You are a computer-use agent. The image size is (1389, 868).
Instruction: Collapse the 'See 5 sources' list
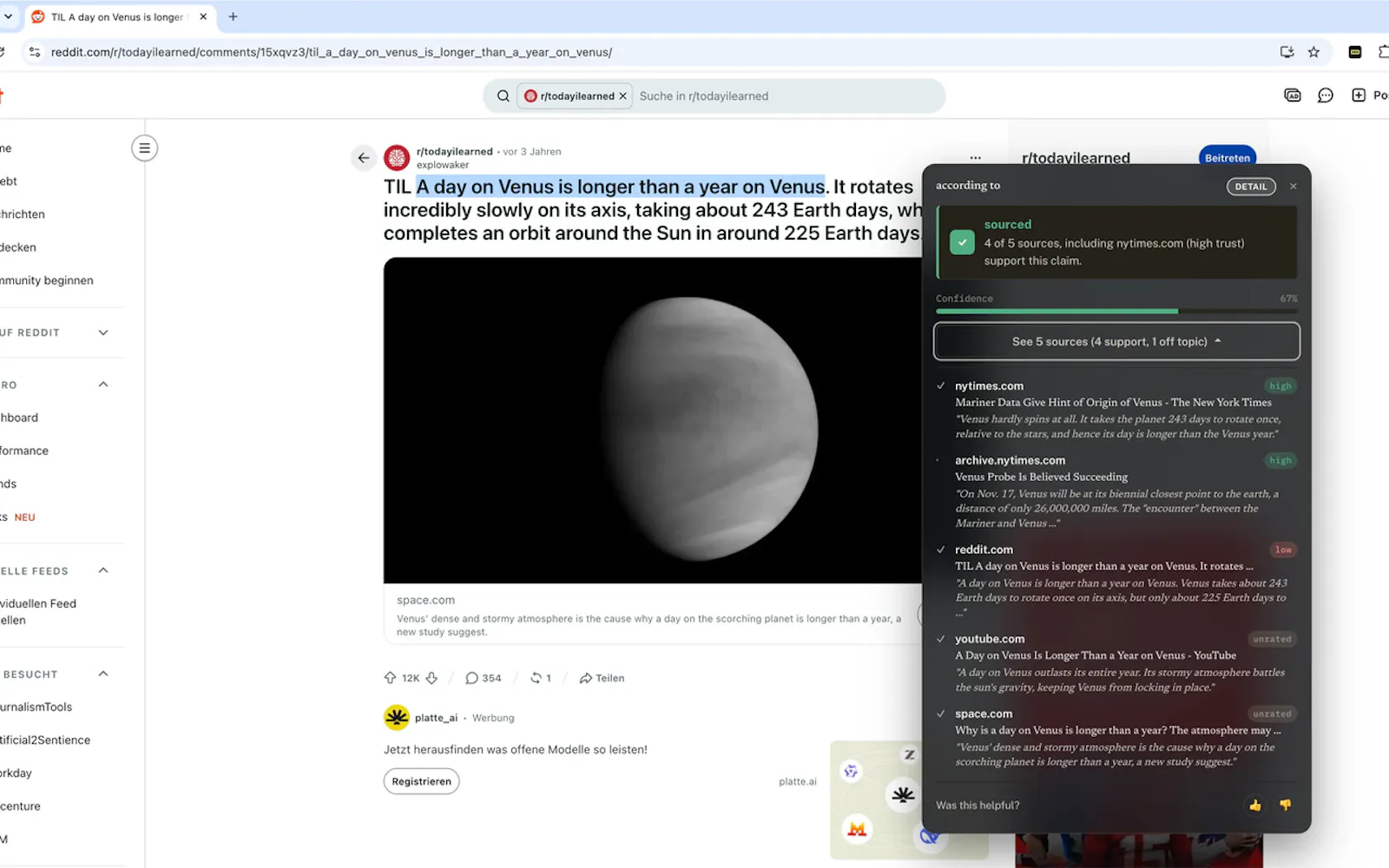point(1116,341)
